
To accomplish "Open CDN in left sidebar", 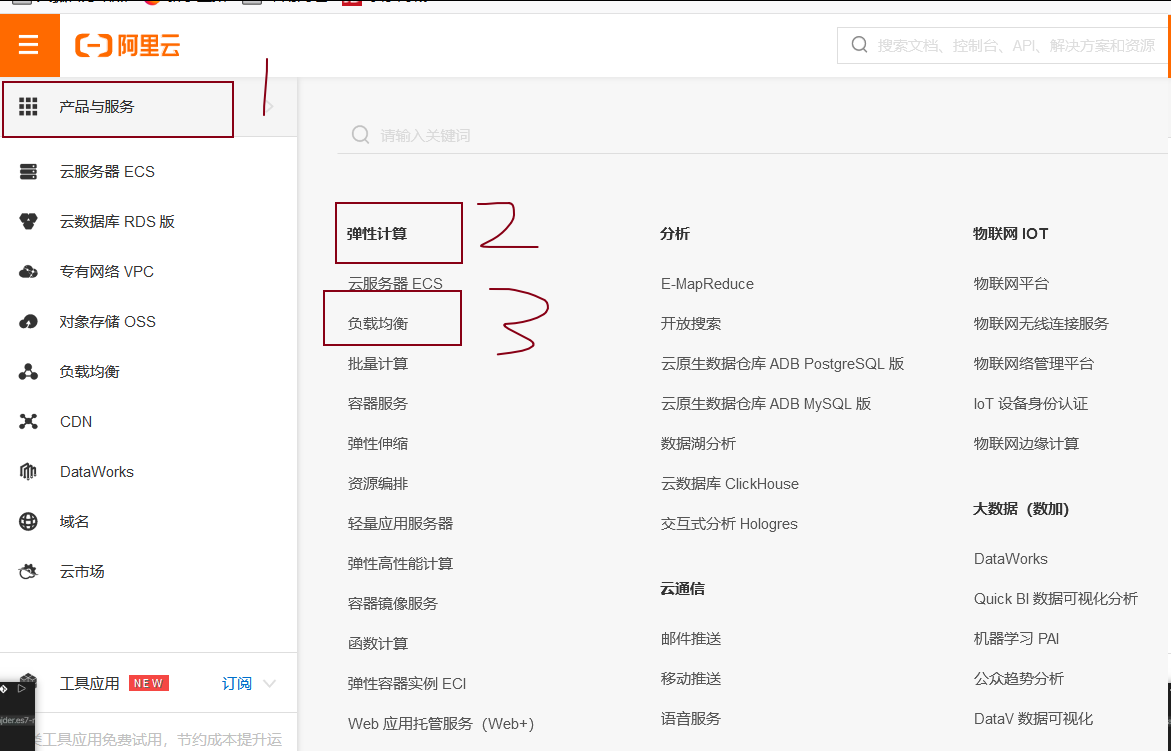I will (76, 422).
